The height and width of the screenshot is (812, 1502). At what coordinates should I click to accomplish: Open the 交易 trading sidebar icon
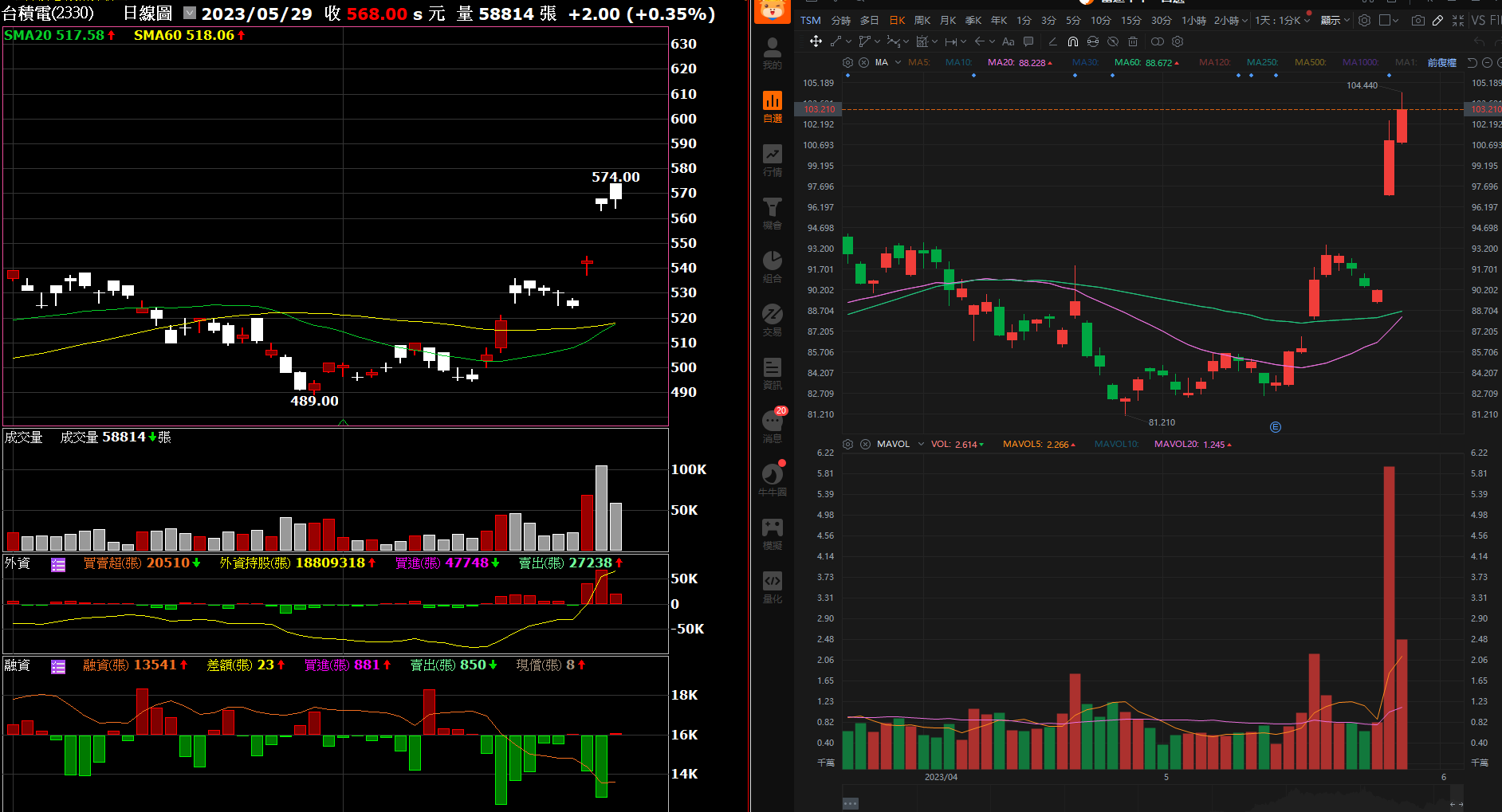[772, 320]
